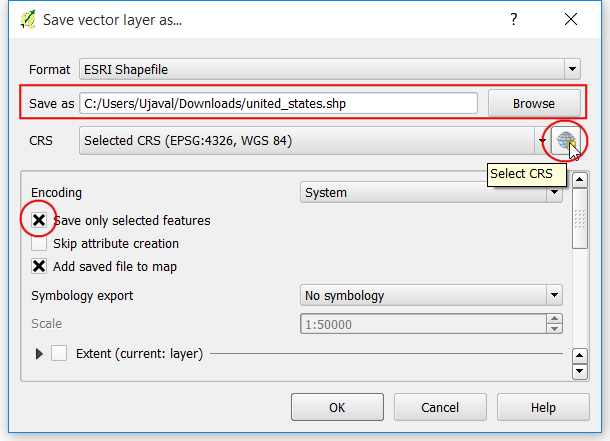This screenshot has width=610, height=441.
Task: Click the Browse button
Action: click(534, 103)
